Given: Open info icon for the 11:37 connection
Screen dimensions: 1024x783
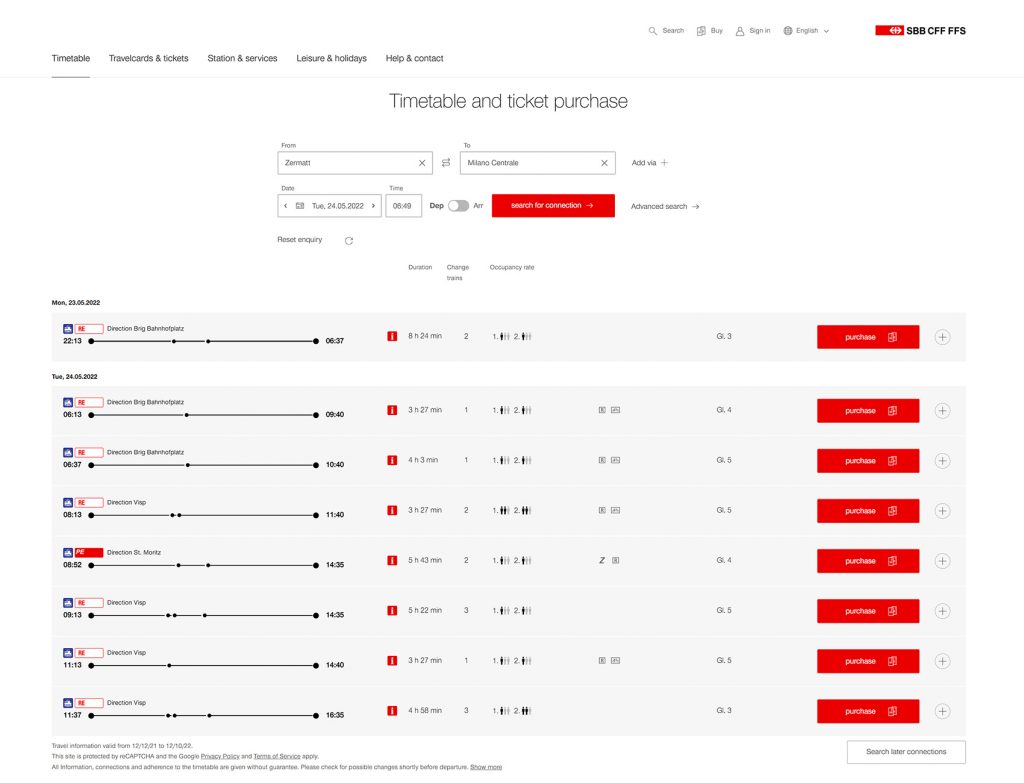Looking at the screenshot, I should pos(392,711).
